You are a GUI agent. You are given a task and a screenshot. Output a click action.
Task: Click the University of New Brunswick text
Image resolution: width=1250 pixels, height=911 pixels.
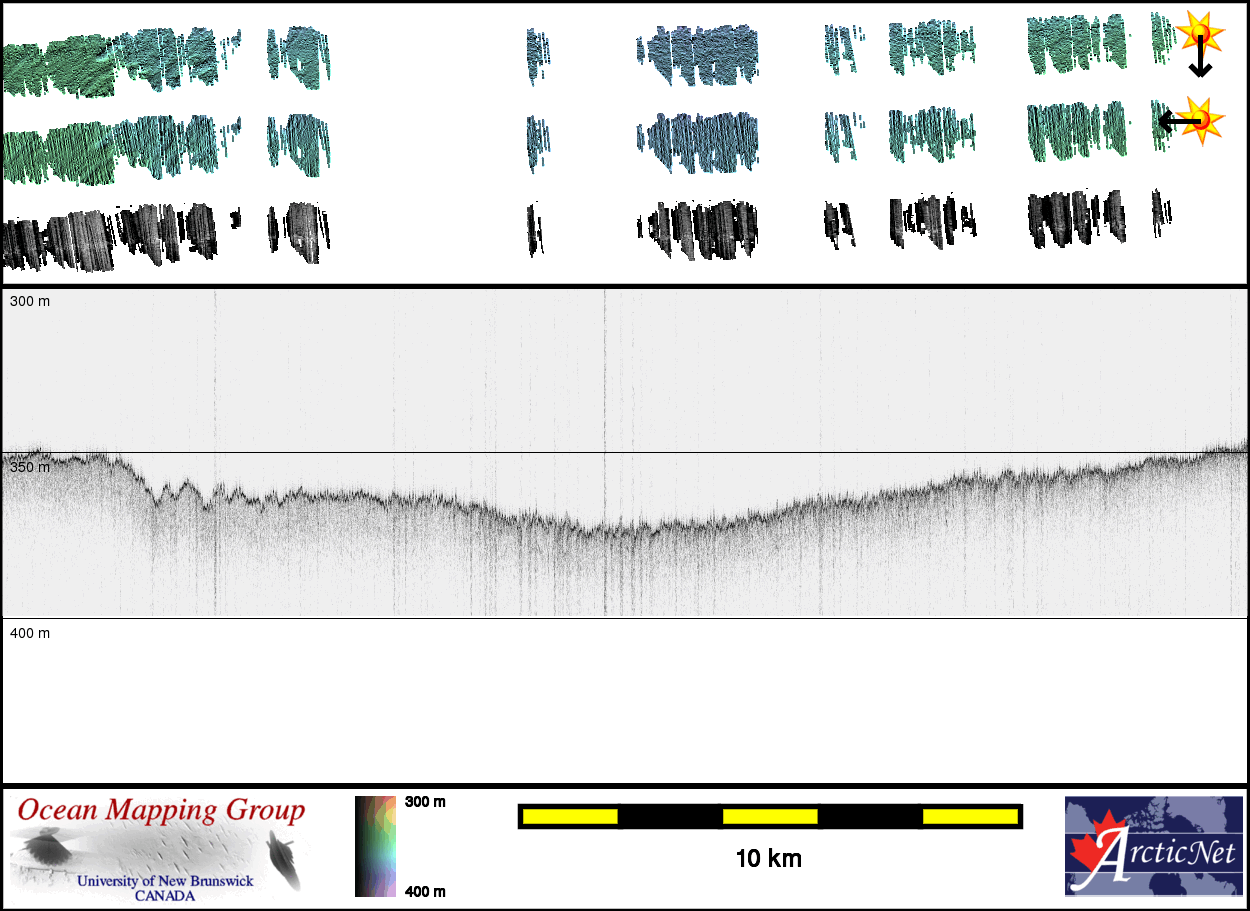[x=165, y=881]
